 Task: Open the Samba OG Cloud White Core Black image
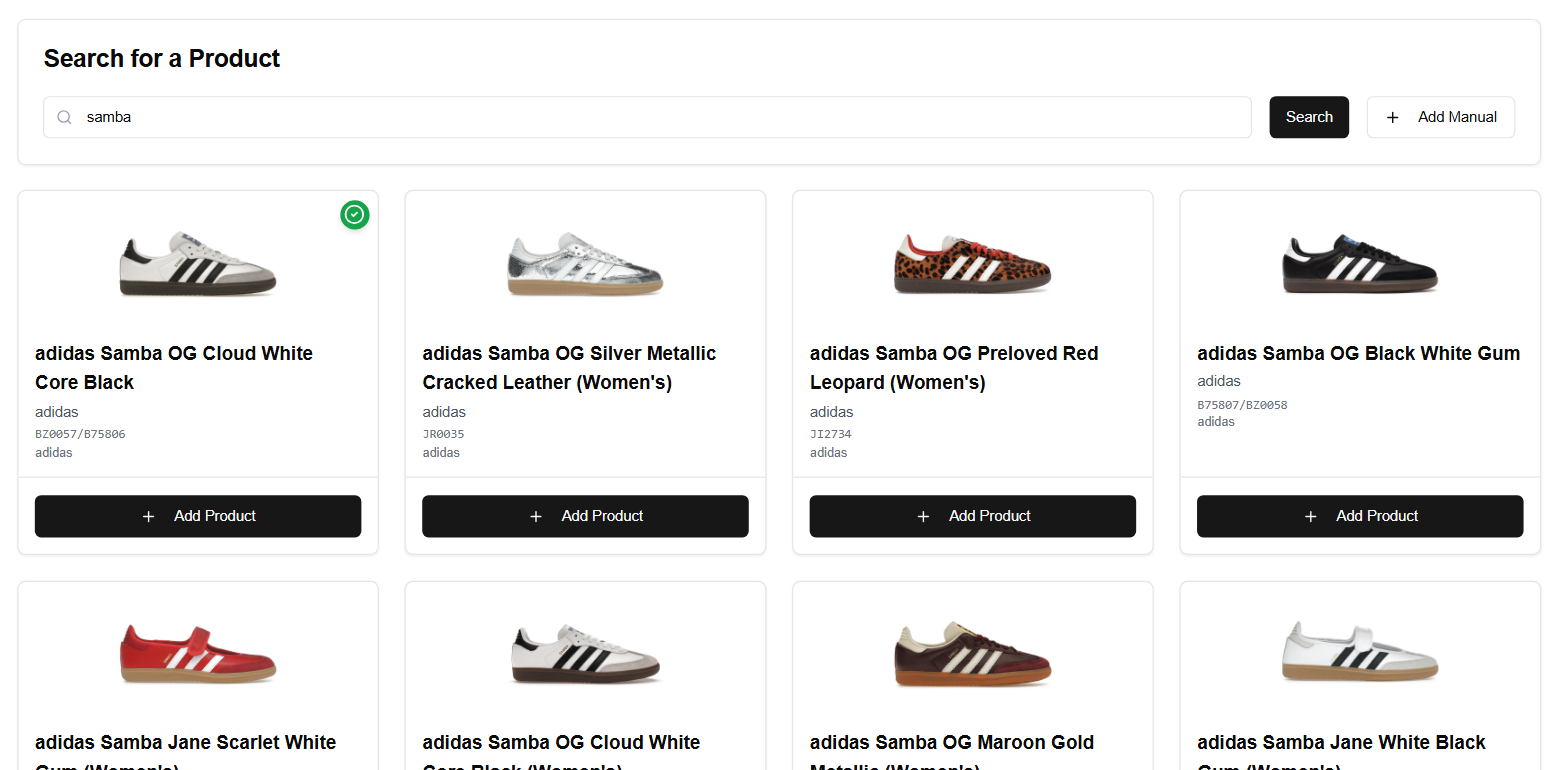[x=198, y=264]
